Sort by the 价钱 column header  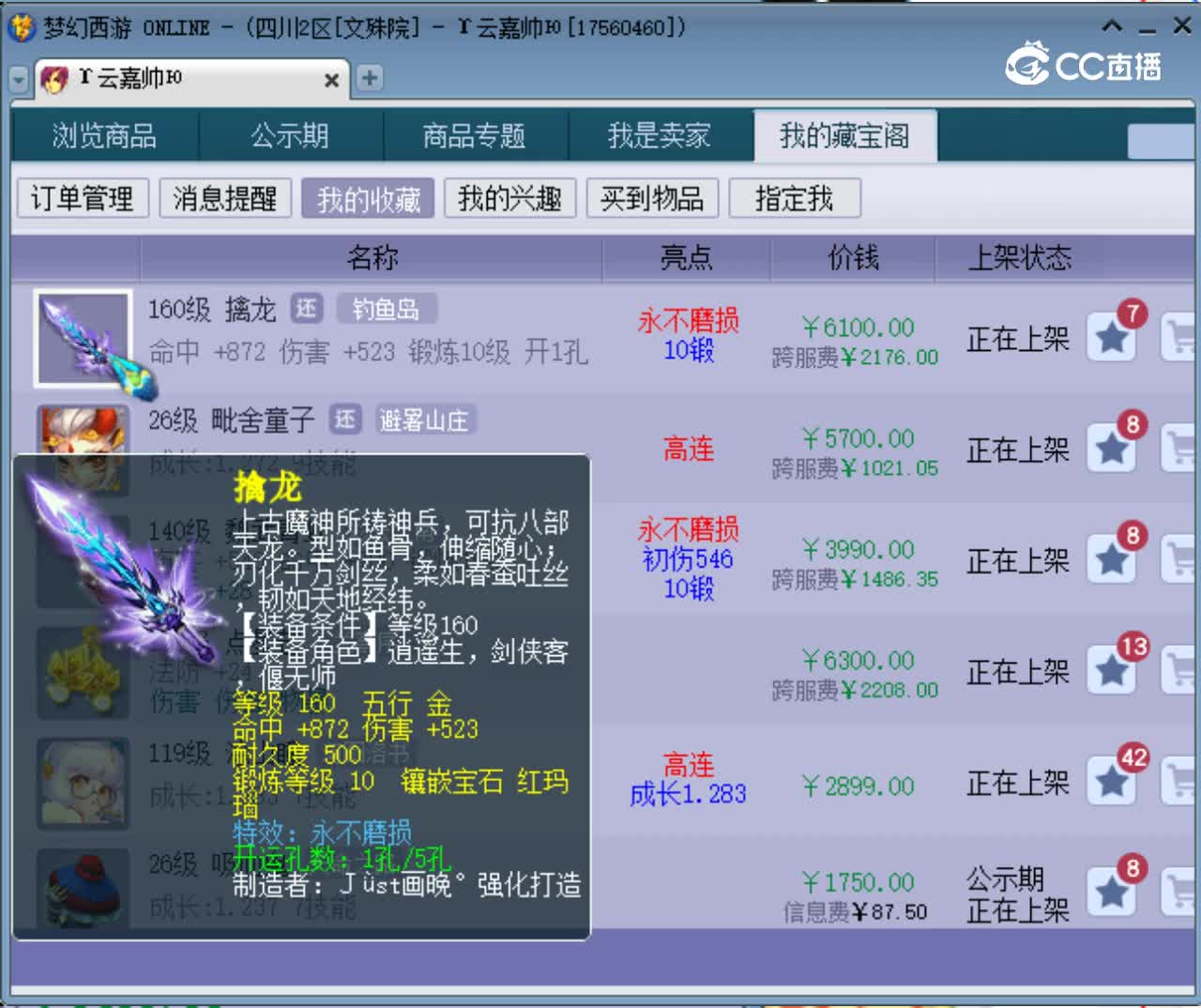[853, 257]
